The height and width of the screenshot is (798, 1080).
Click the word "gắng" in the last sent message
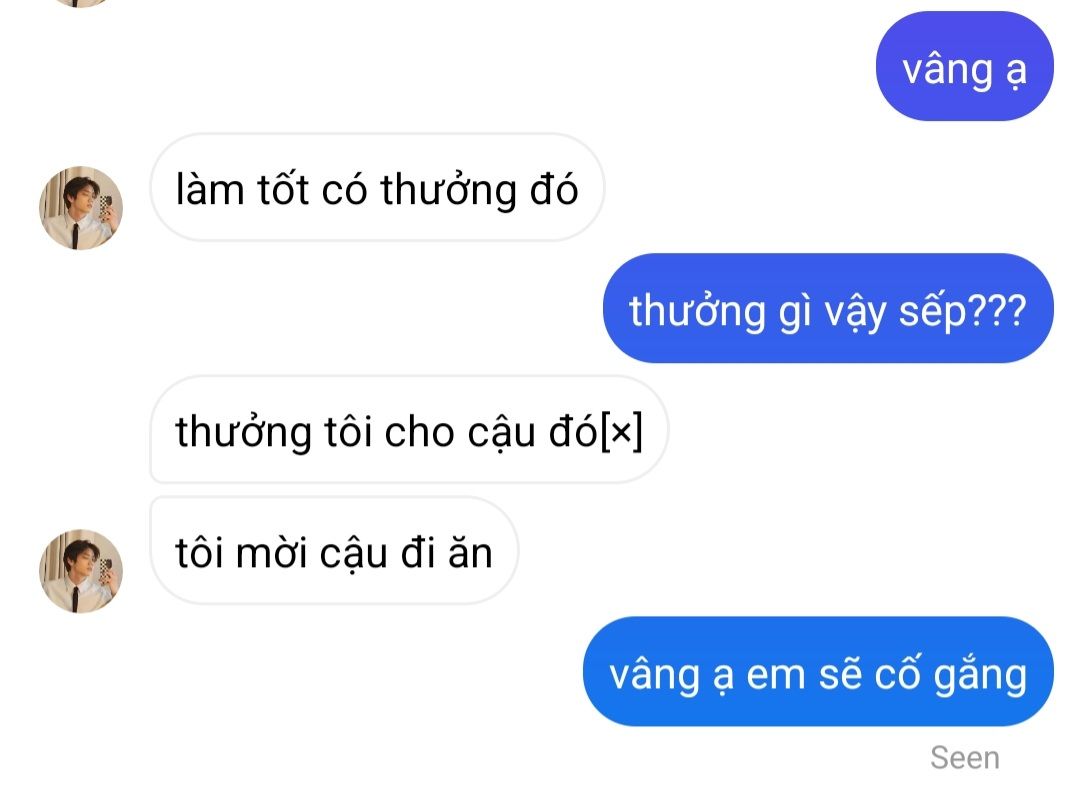point(980,675)
